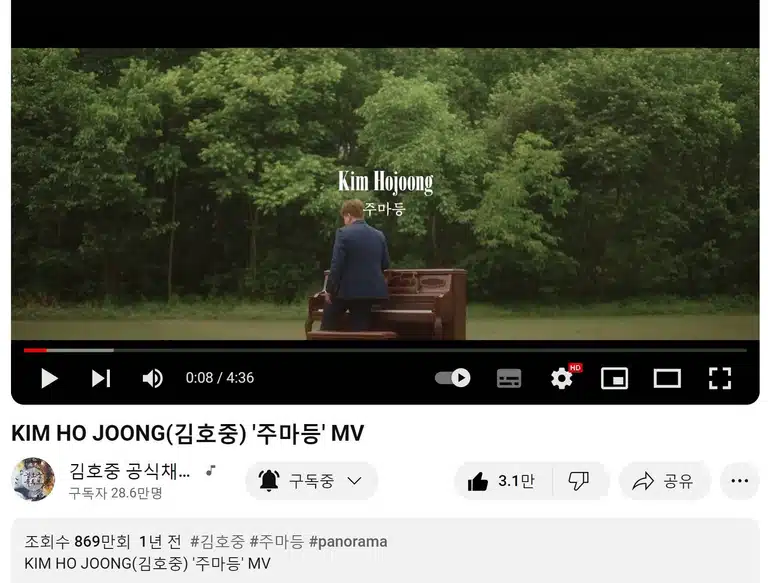Toggle subtitles closed captions button
The image size is (768, 583).
(509, 378)
